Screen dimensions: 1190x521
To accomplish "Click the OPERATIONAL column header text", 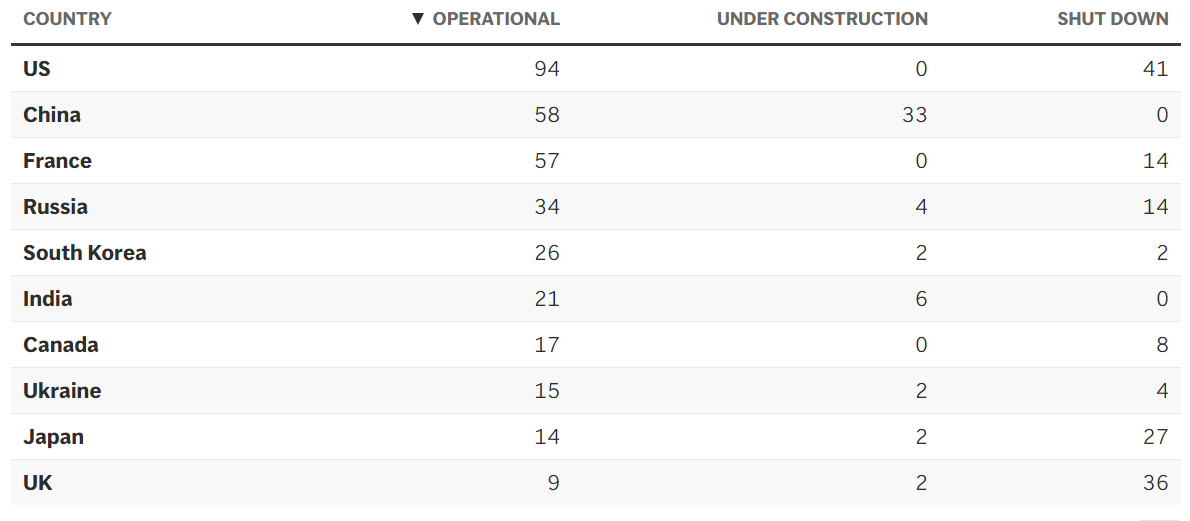I will click(x=496, y=19).
